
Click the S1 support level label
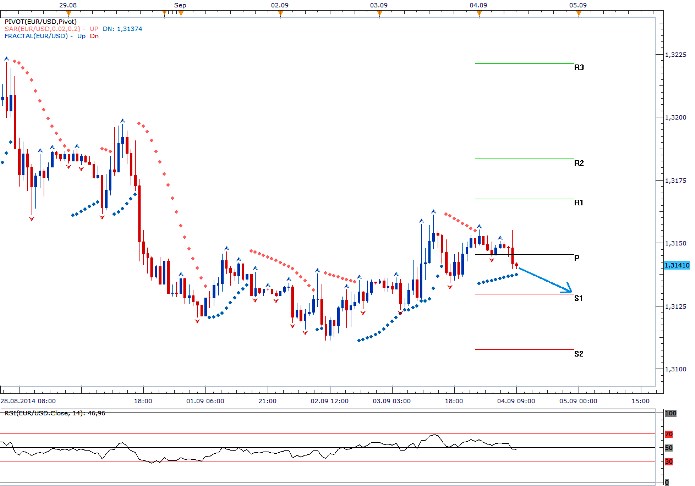click(x=578, y=298)
